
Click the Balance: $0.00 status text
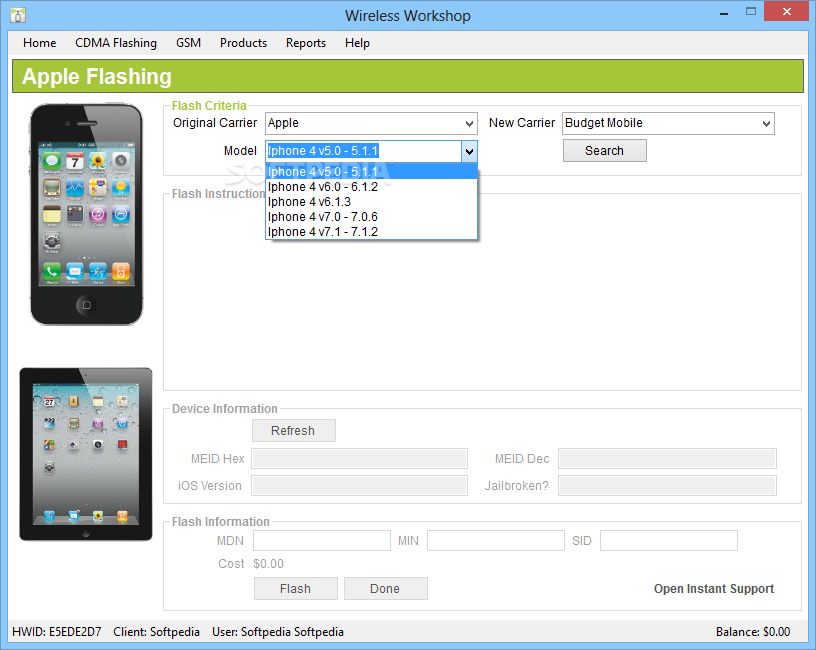[x=753, y=632]
